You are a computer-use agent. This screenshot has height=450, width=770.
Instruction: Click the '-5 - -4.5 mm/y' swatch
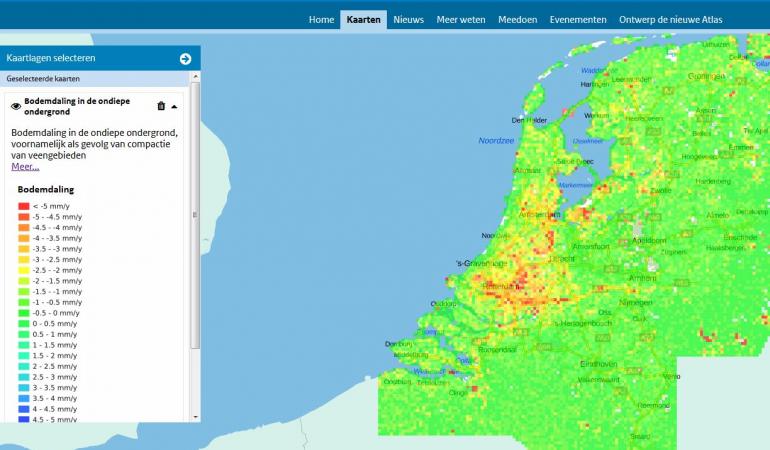(x=24, y=217)
